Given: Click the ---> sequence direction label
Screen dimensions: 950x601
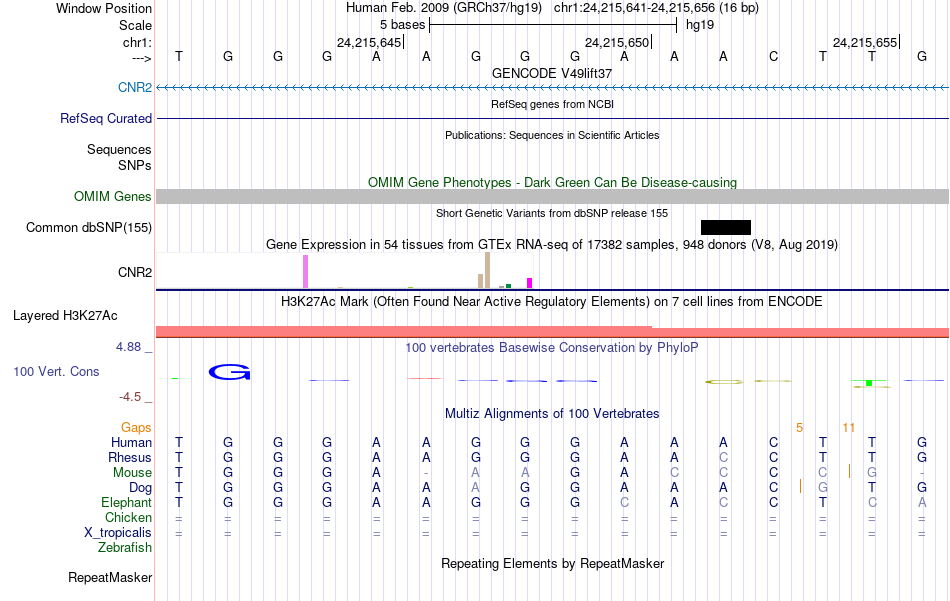Looking at the screenshot, I should click(x=141, y=58).
